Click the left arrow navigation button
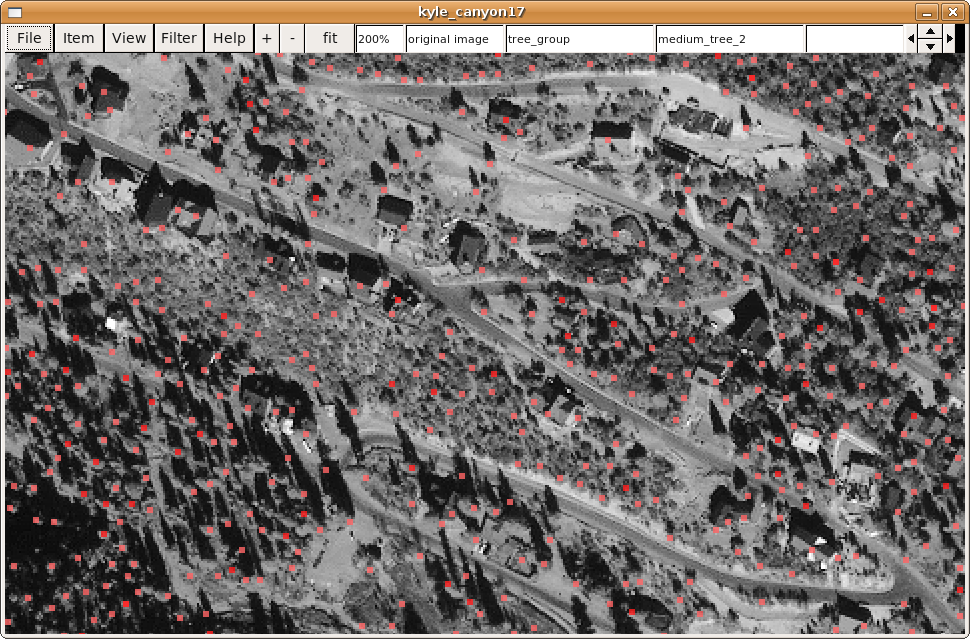 click(911, 38)
